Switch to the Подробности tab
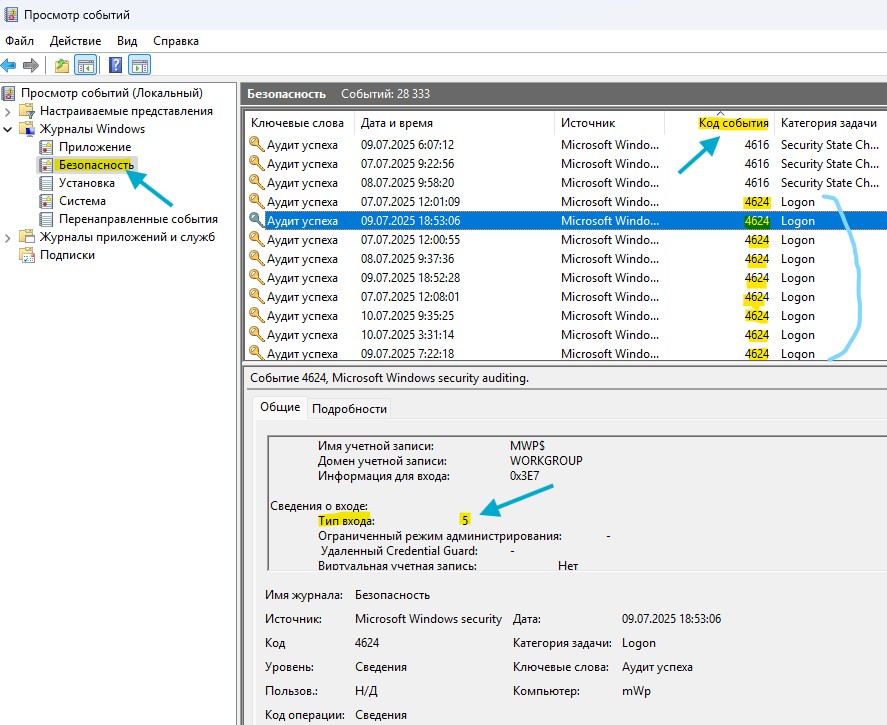The width and height of the screenshot is (887, 725). tap(349, 409)
